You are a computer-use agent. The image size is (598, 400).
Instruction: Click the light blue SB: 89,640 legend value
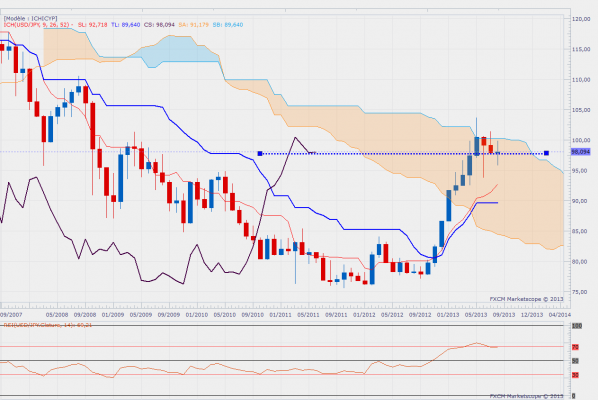click(228, 25)
